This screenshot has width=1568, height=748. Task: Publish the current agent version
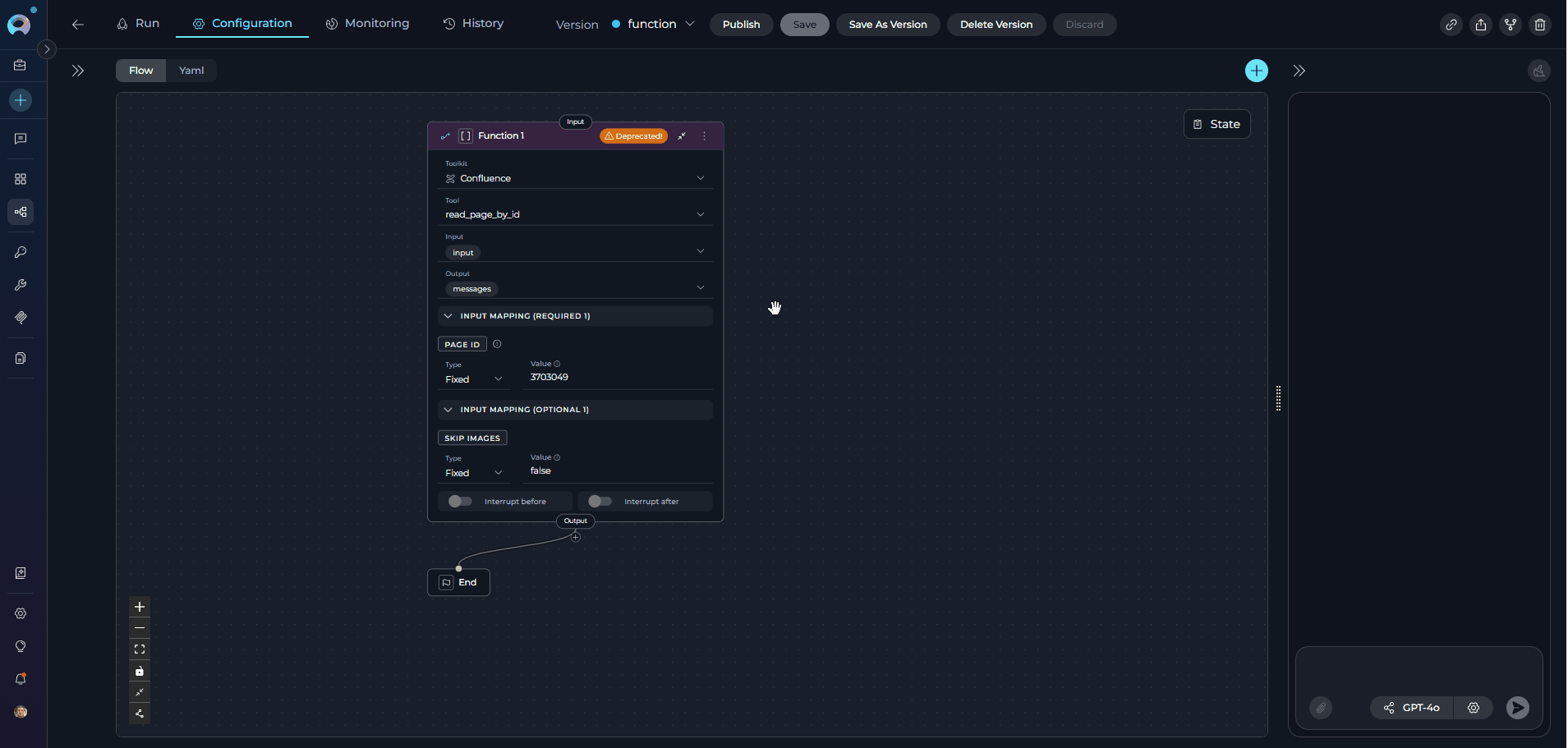coord(740,25)
